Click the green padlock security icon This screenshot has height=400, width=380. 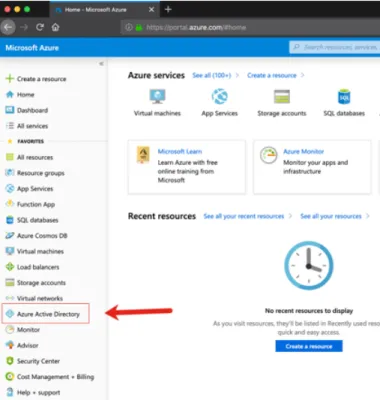tap(139, 27)
